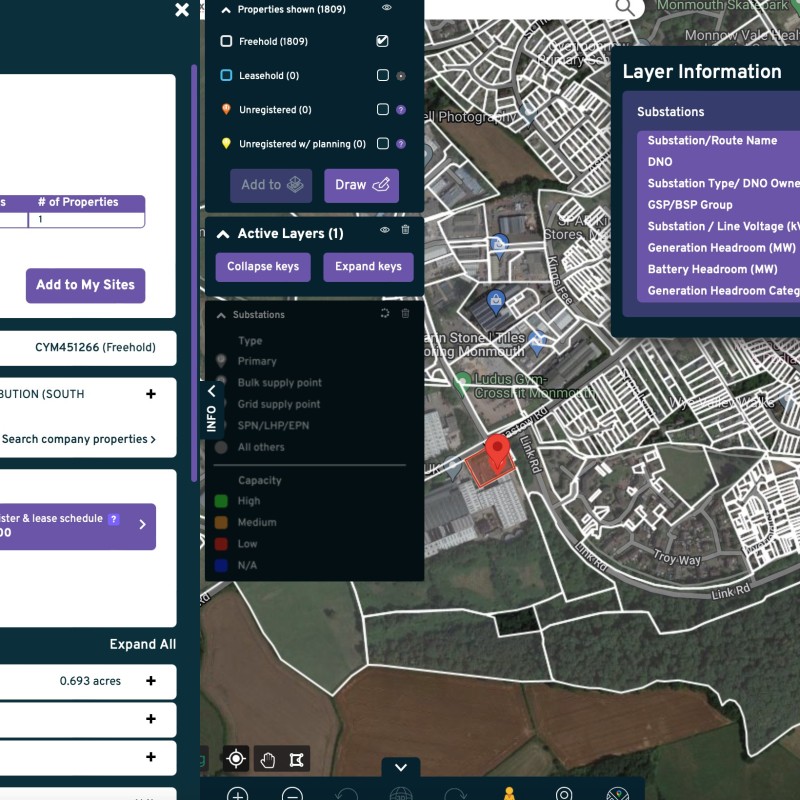The width and height of the screenshot is (800, 800).
Task: Delete all Active Layers via trash icon
Action: click(x=405, y=230)
